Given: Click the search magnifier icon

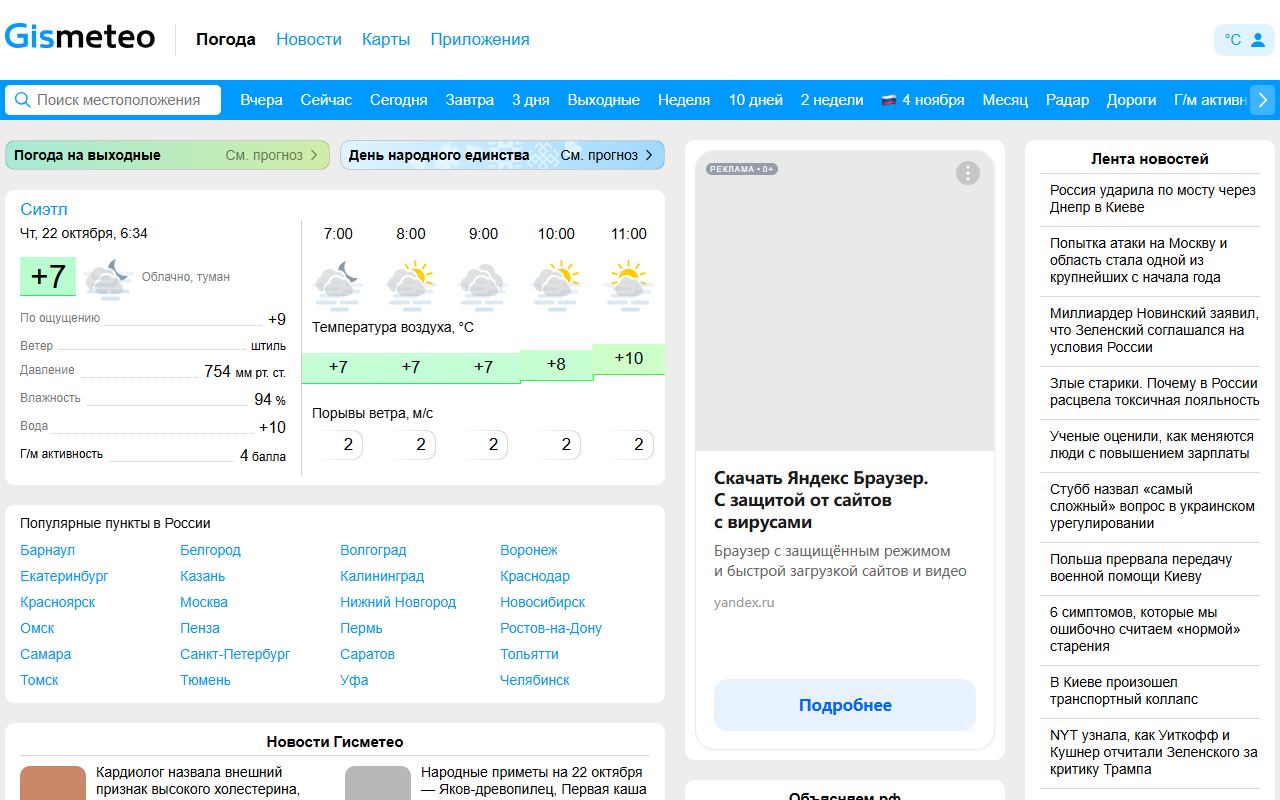Looking at the screenshot, I should point(22,100).
